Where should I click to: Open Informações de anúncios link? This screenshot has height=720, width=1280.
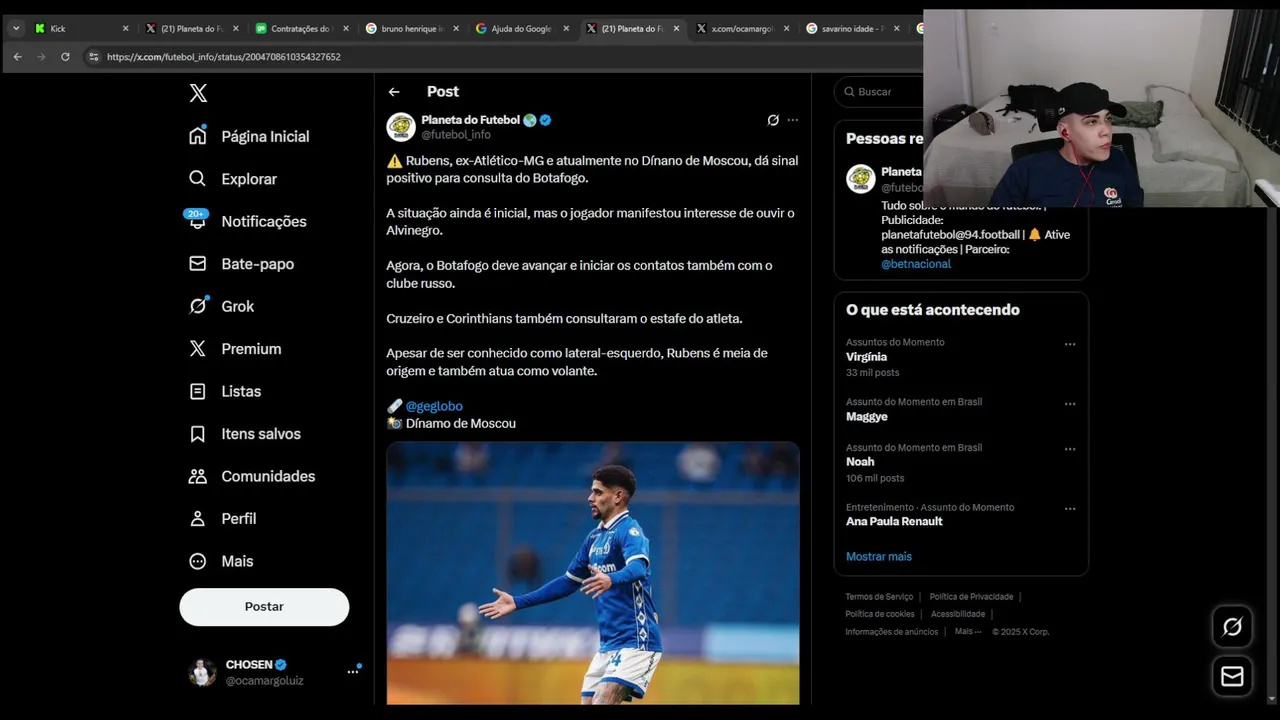point(892,631)
